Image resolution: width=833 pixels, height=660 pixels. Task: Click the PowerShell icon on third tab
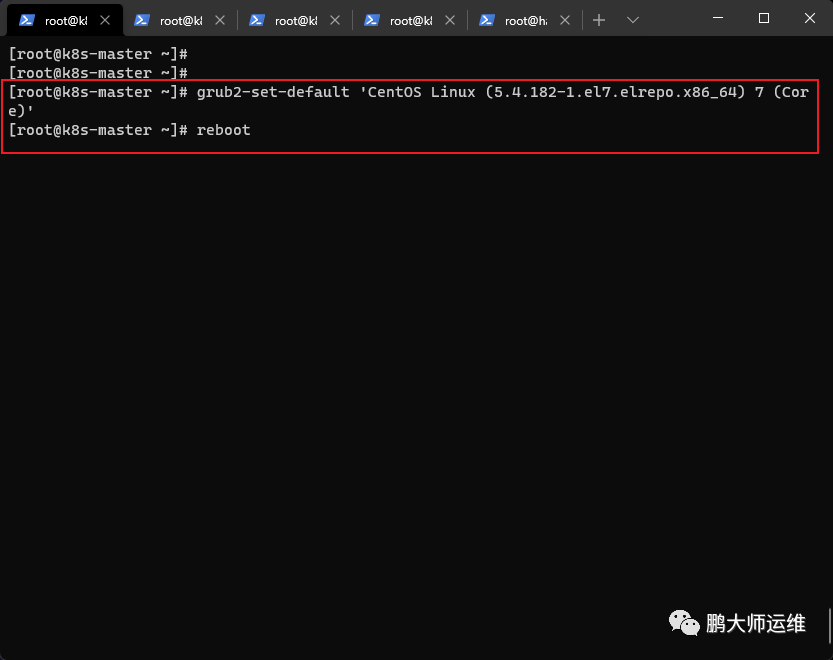pos(257,20)
